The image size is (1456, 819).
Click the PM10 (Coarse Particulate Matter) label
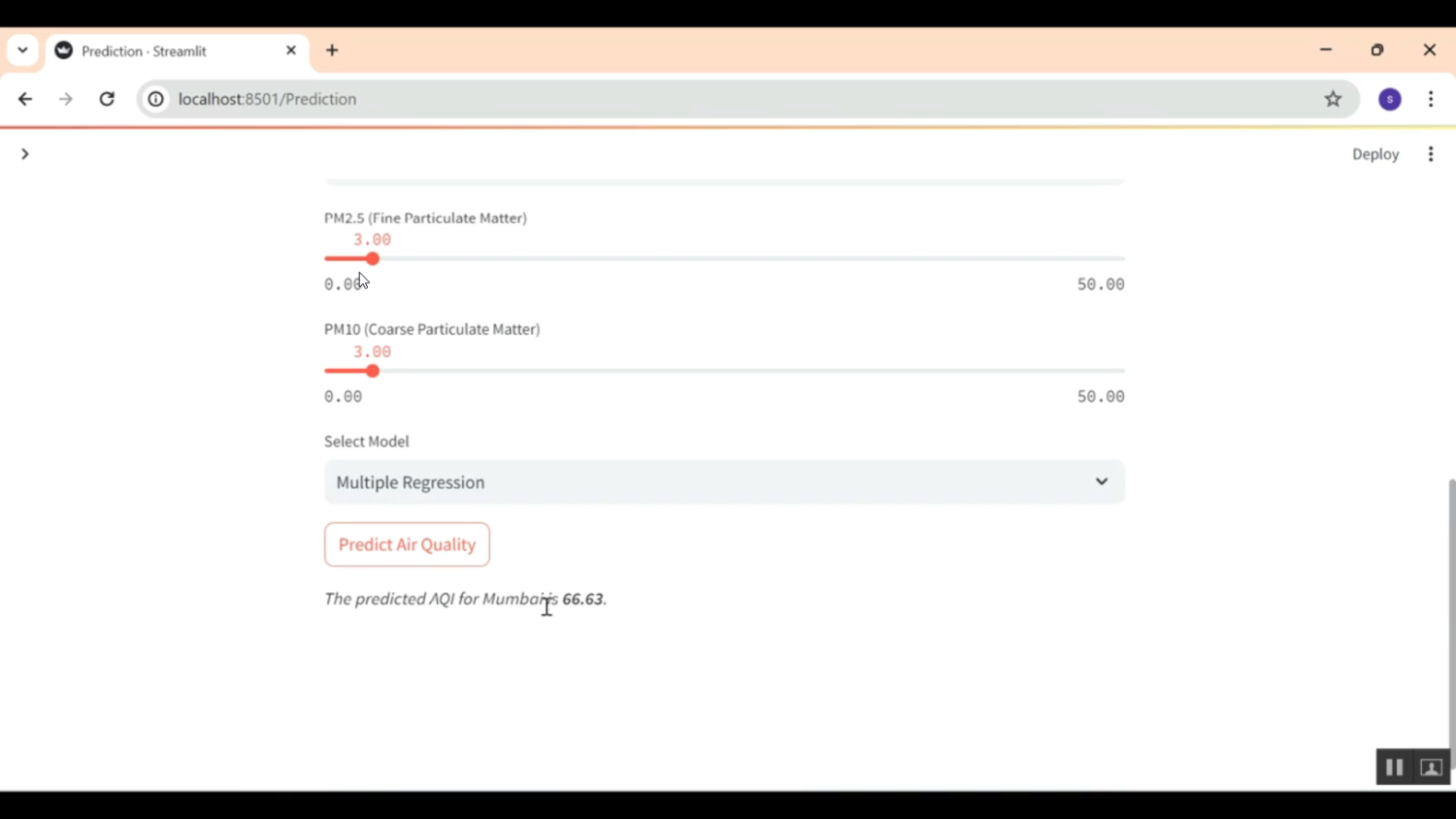(432, 329)
